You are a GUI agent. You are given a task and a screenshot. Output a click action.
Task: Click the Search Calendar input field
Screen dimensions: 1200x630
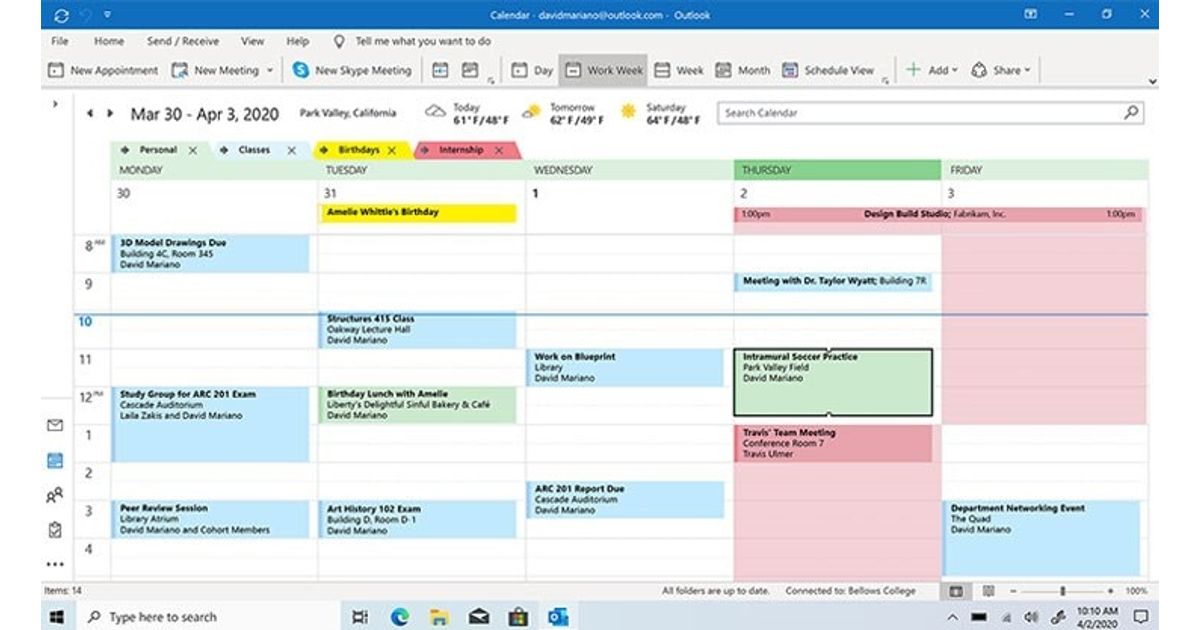tap(915, 113)
